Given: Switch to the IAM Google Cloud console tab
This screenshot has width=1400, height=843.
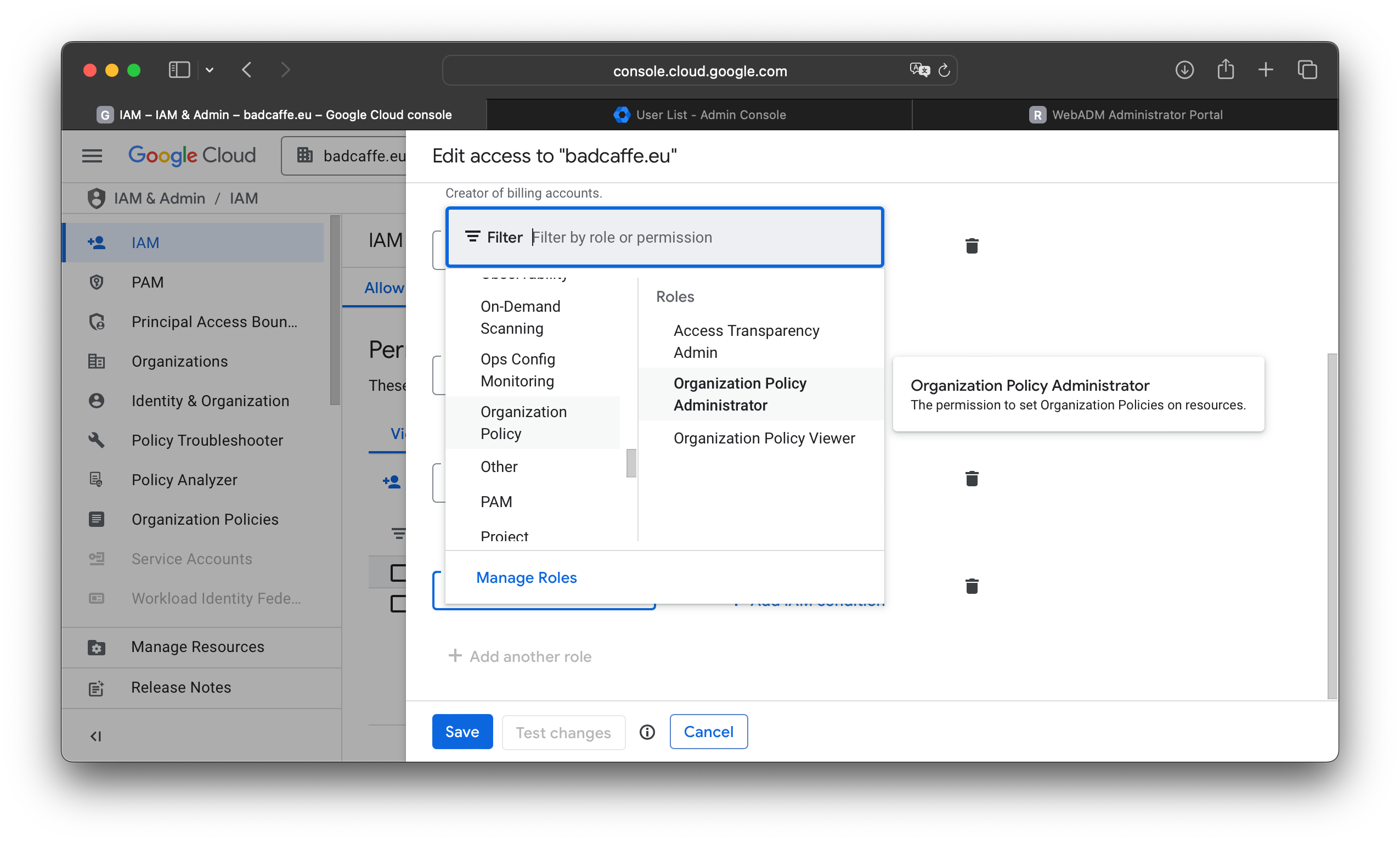Looking at the screenshot, I should coord(274,115).
